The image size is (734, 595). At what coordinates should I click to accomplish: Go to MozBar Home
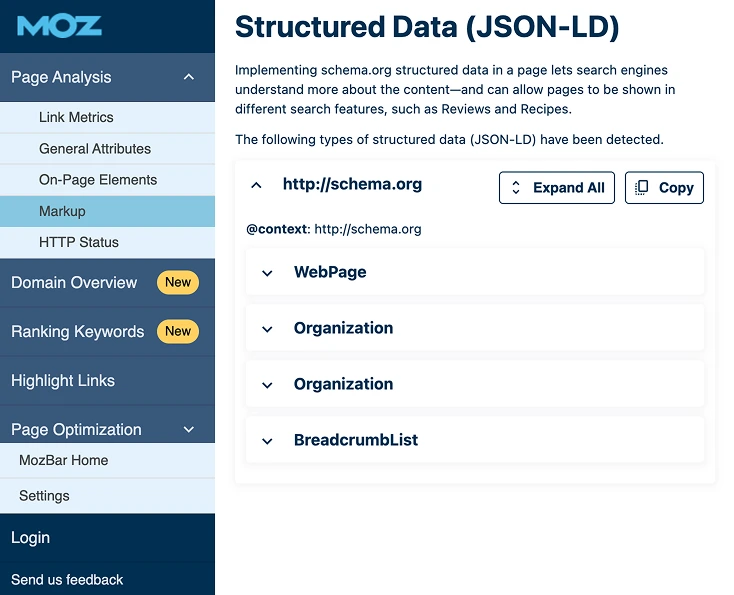[x=64, y=460]
